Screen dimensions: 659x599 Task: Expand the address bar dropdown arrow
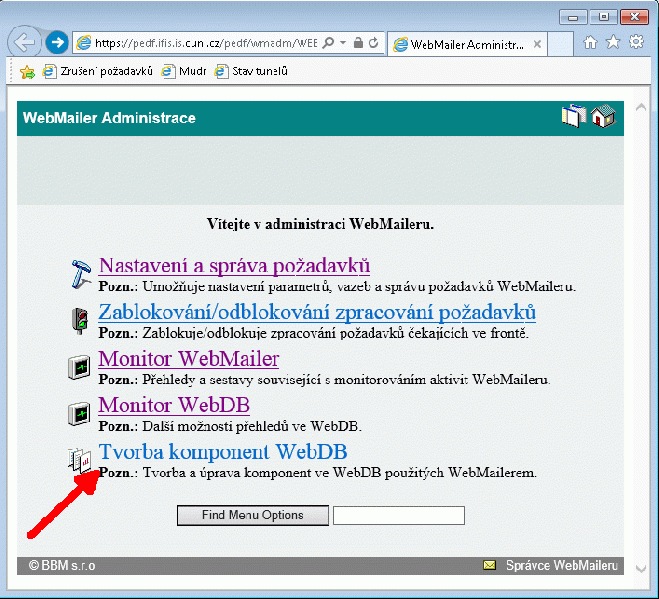coord(343,42)
